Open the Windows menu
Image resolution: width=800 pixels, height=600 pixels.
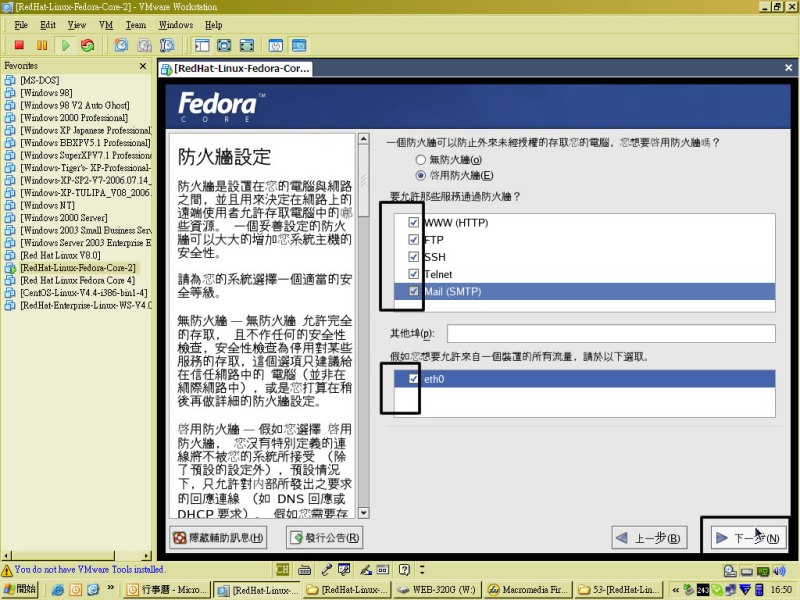pos(176,25)
